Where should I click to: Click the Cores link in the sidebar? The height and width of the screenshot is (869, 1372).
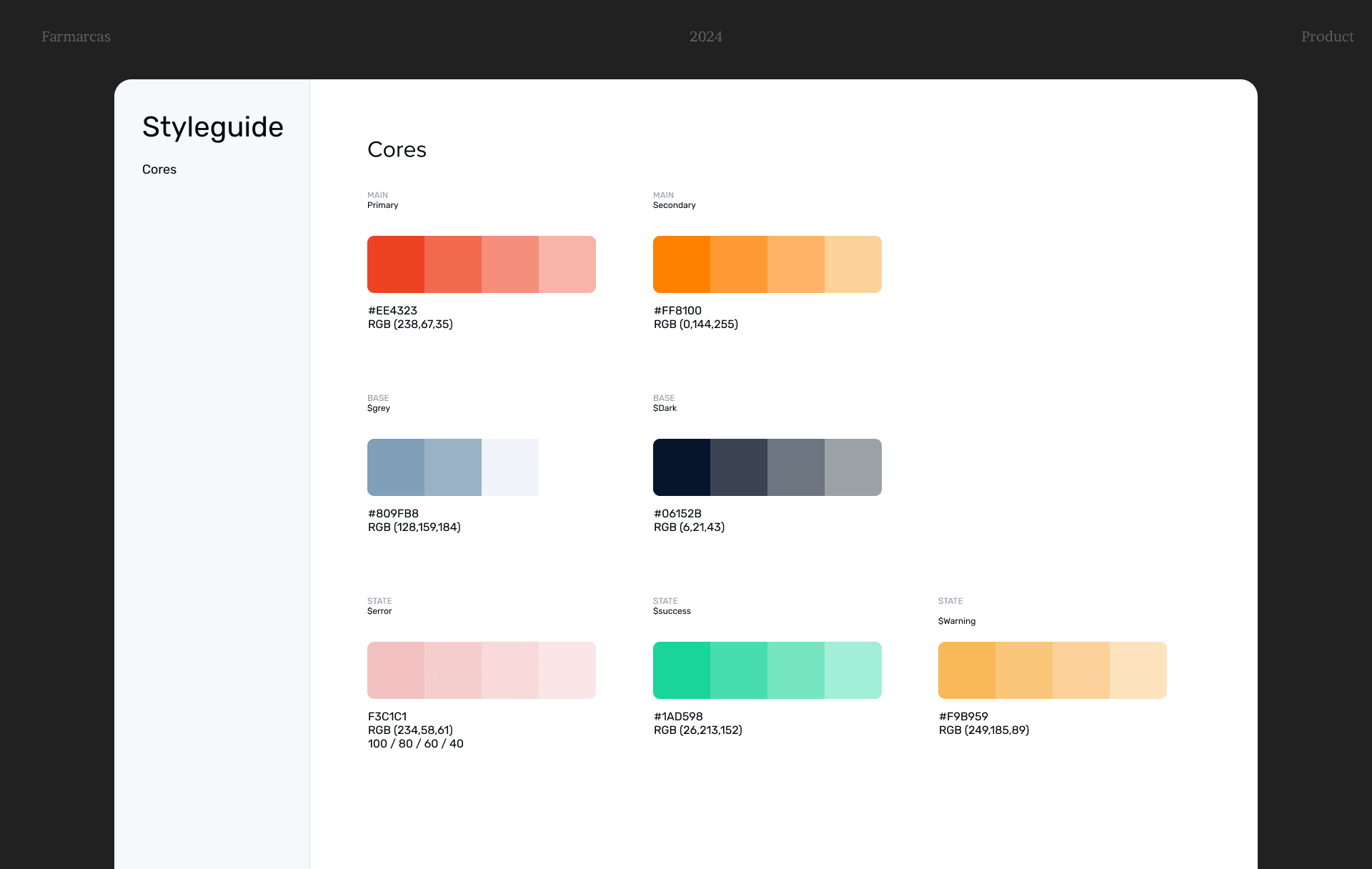click(159, 169)
